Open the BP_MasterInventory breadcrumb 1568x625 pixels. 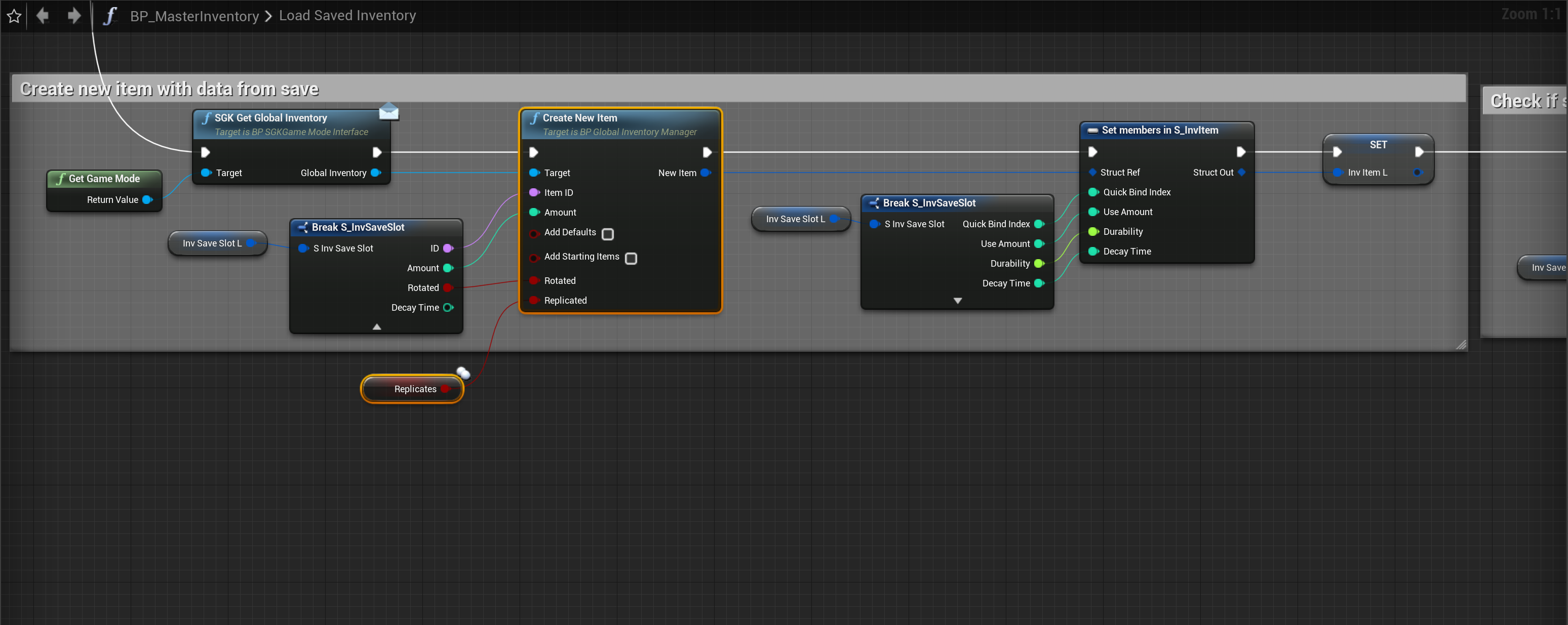tap(194, 16)
